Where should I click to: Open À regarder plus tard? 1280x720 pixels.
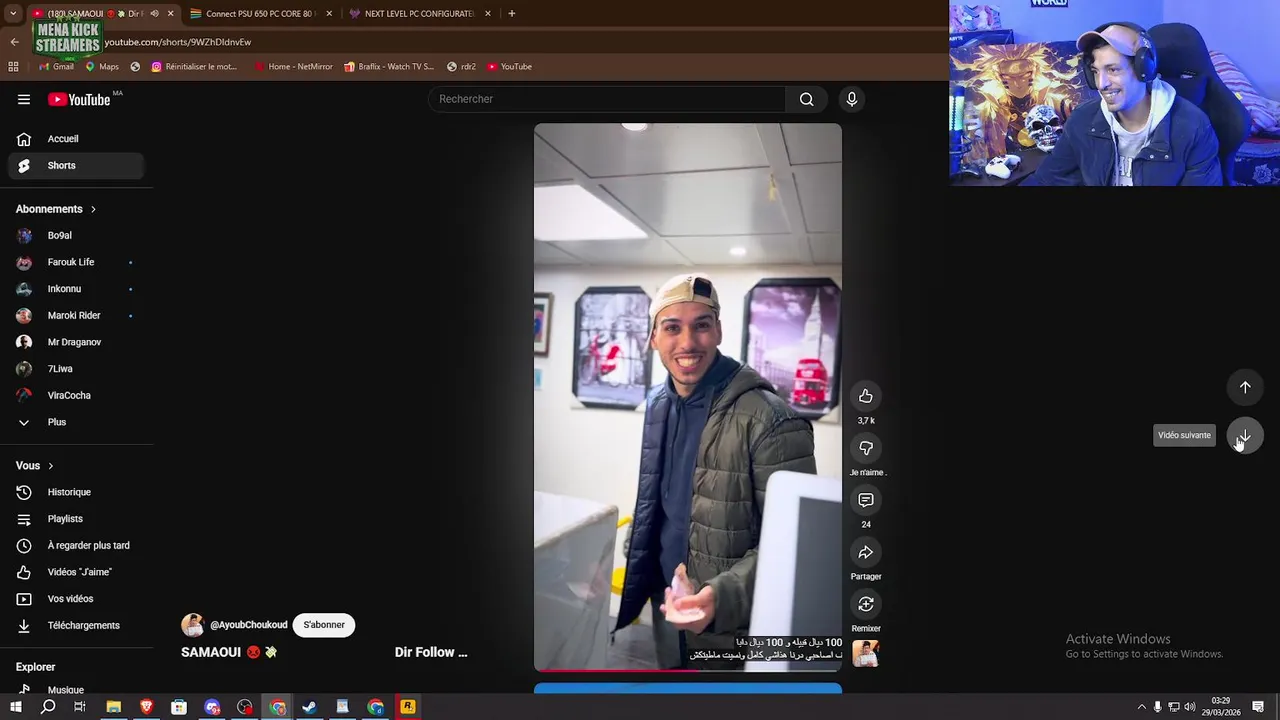coord(76,545)
